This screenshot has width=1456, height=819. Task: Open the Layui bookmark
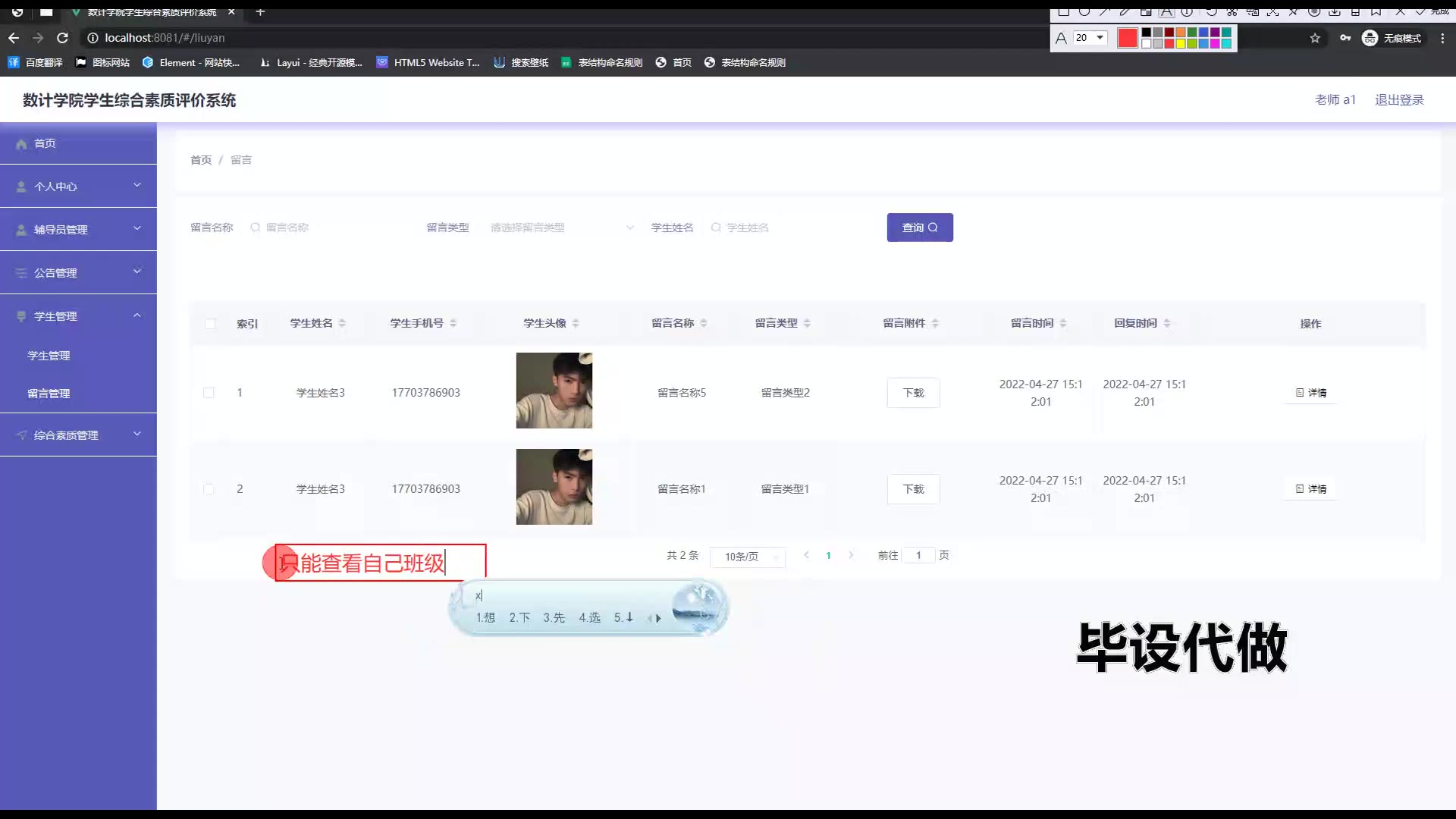[x=311, y=62]
